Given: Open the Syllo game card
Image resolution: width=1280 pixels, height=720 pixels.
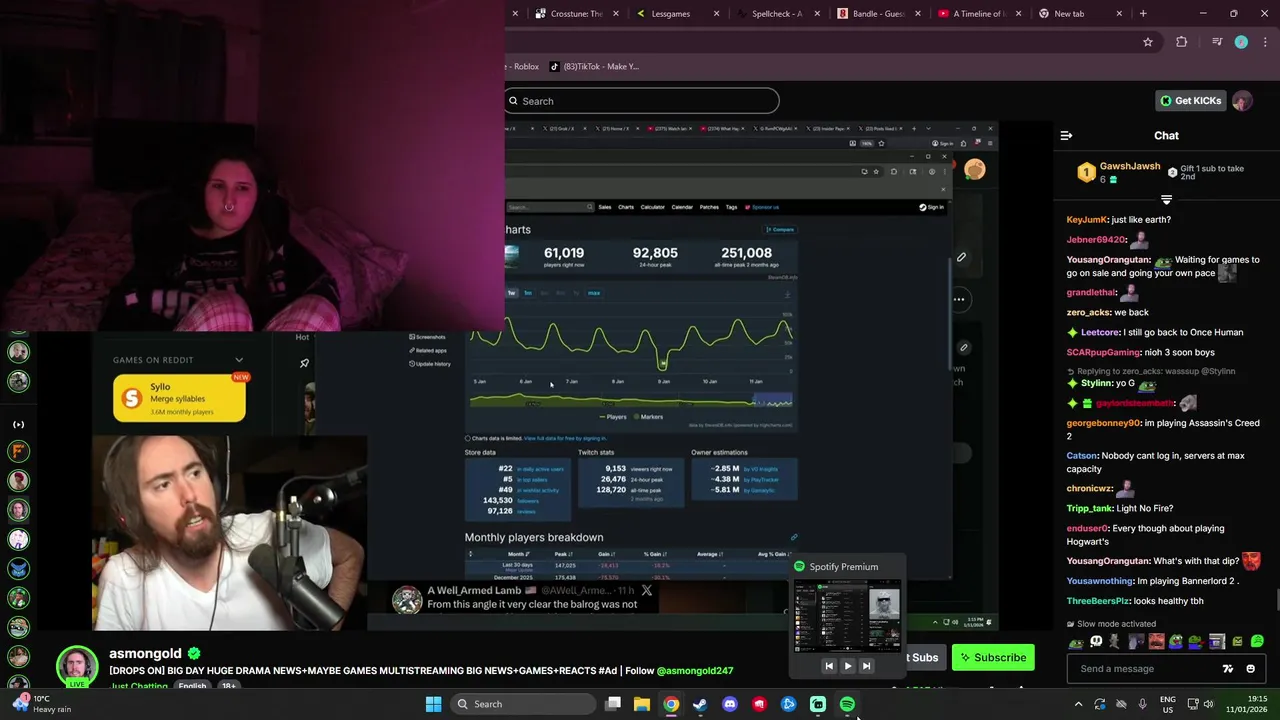Looking at the screenshot, I should (179, 398).
